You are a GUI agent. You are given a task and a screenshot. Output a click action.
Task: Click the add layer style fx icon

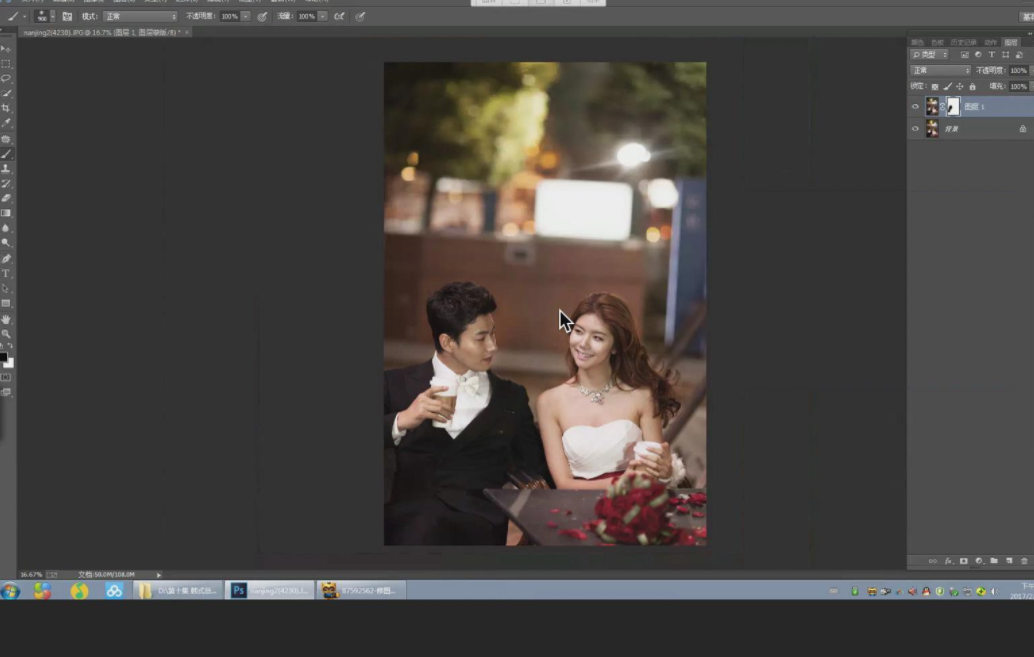948,561
